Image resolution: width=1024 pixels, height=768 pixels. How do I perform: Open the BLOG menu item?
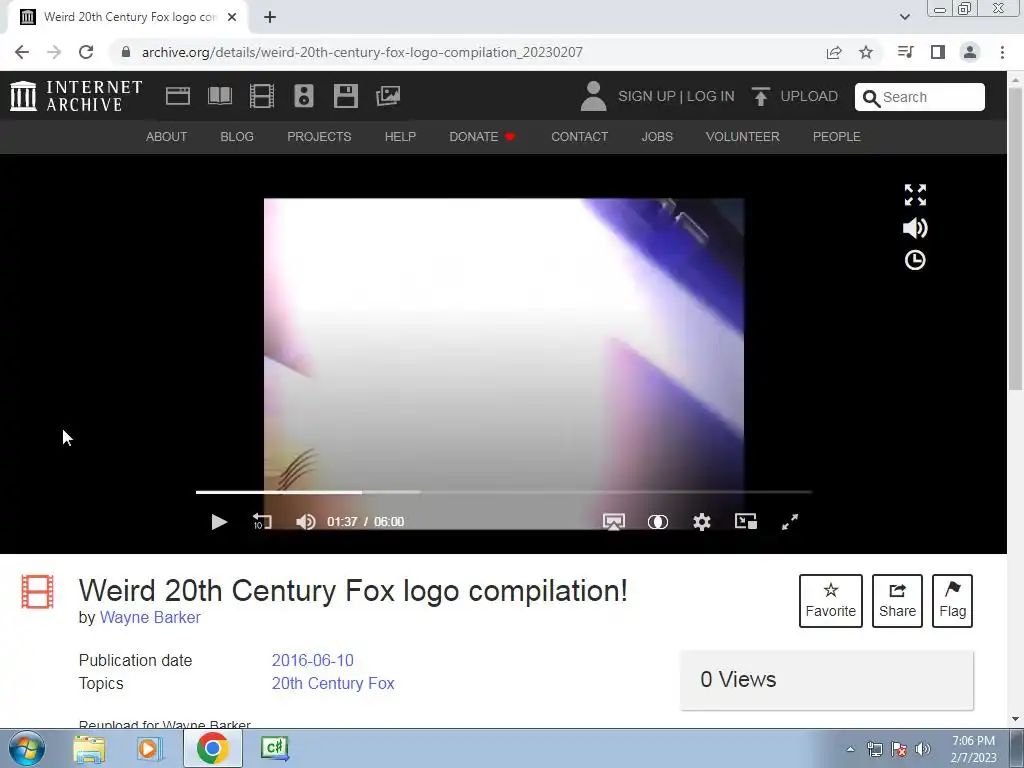click(x=237, y=136)
